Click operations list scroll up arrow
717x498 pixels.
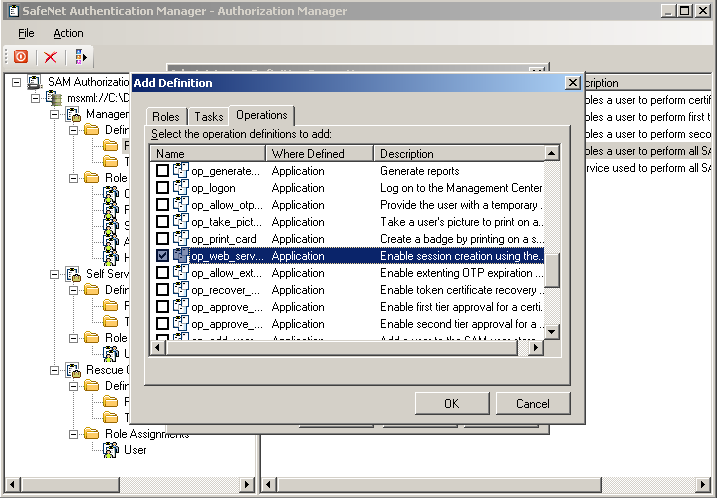pyautogui.click(x=552, y=153)
